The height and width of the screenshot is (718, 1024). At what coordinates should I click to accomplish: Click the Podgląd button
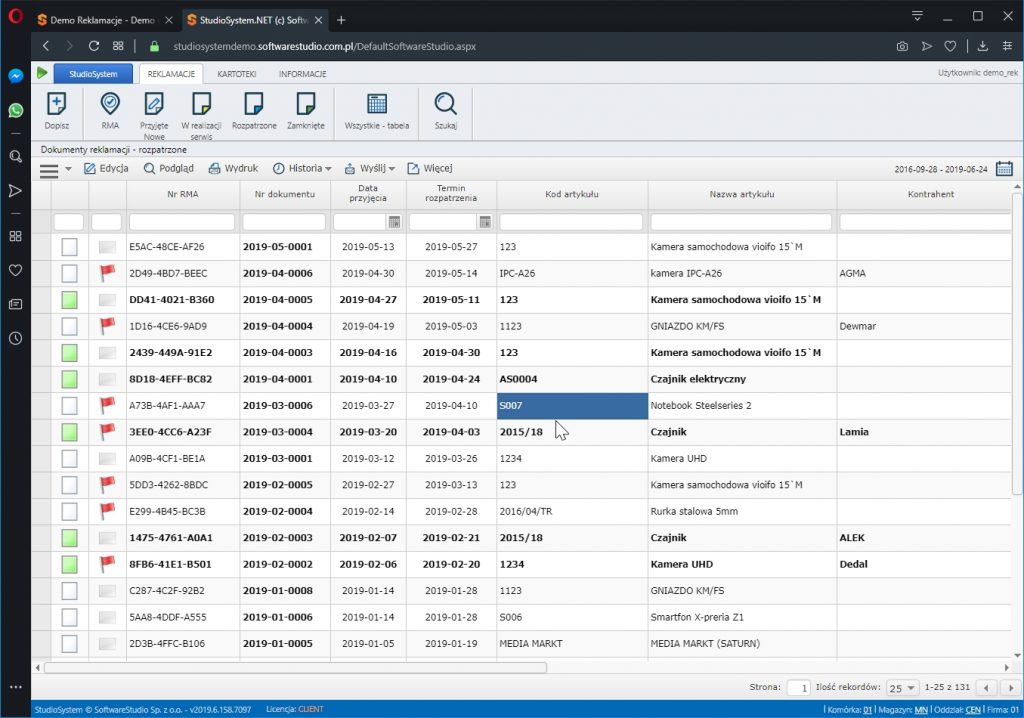168,169
